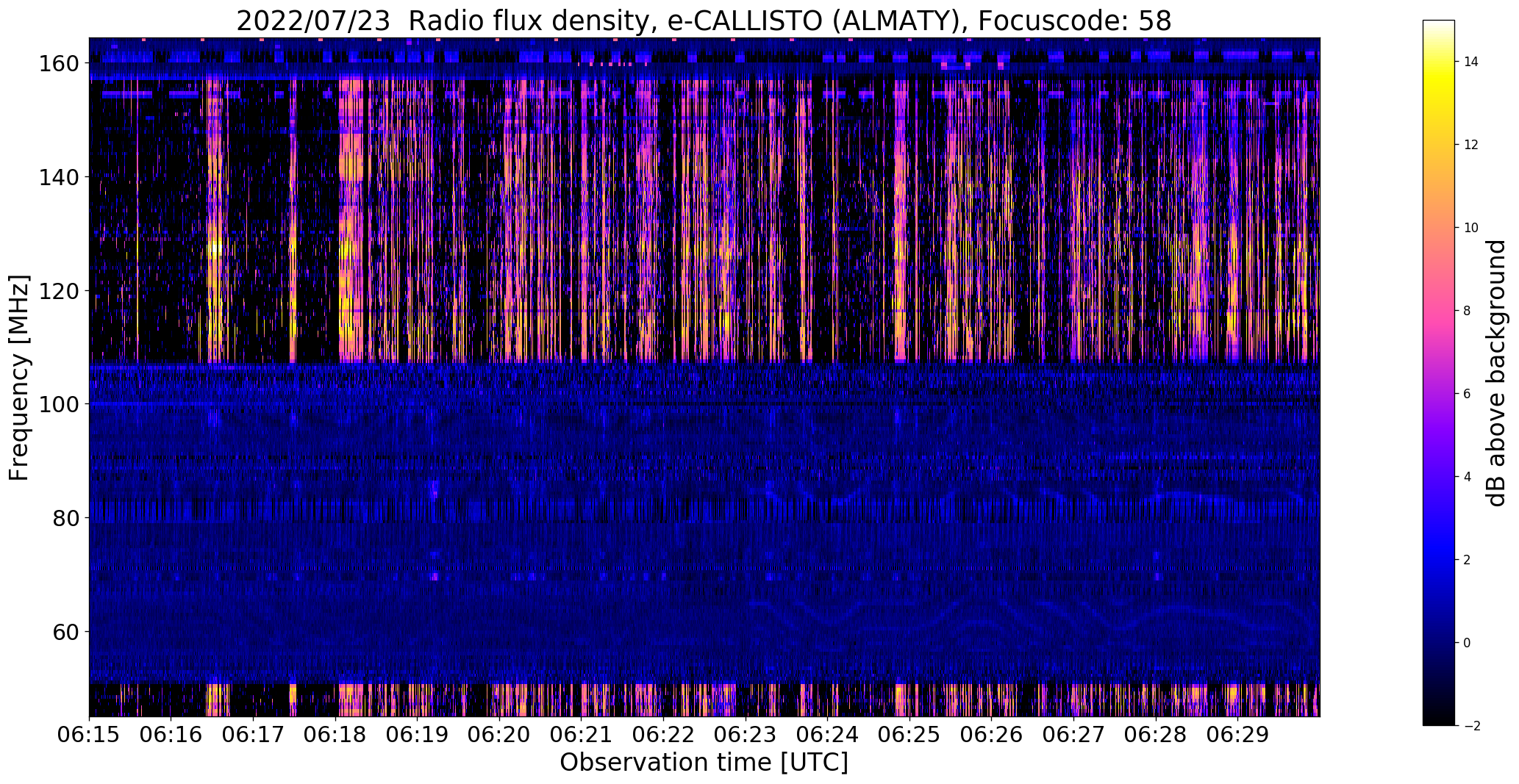Click the 06:15 time tick label
Viewport: 1519px width, 784px height.
pyautogui.click(x=89, y=735)
